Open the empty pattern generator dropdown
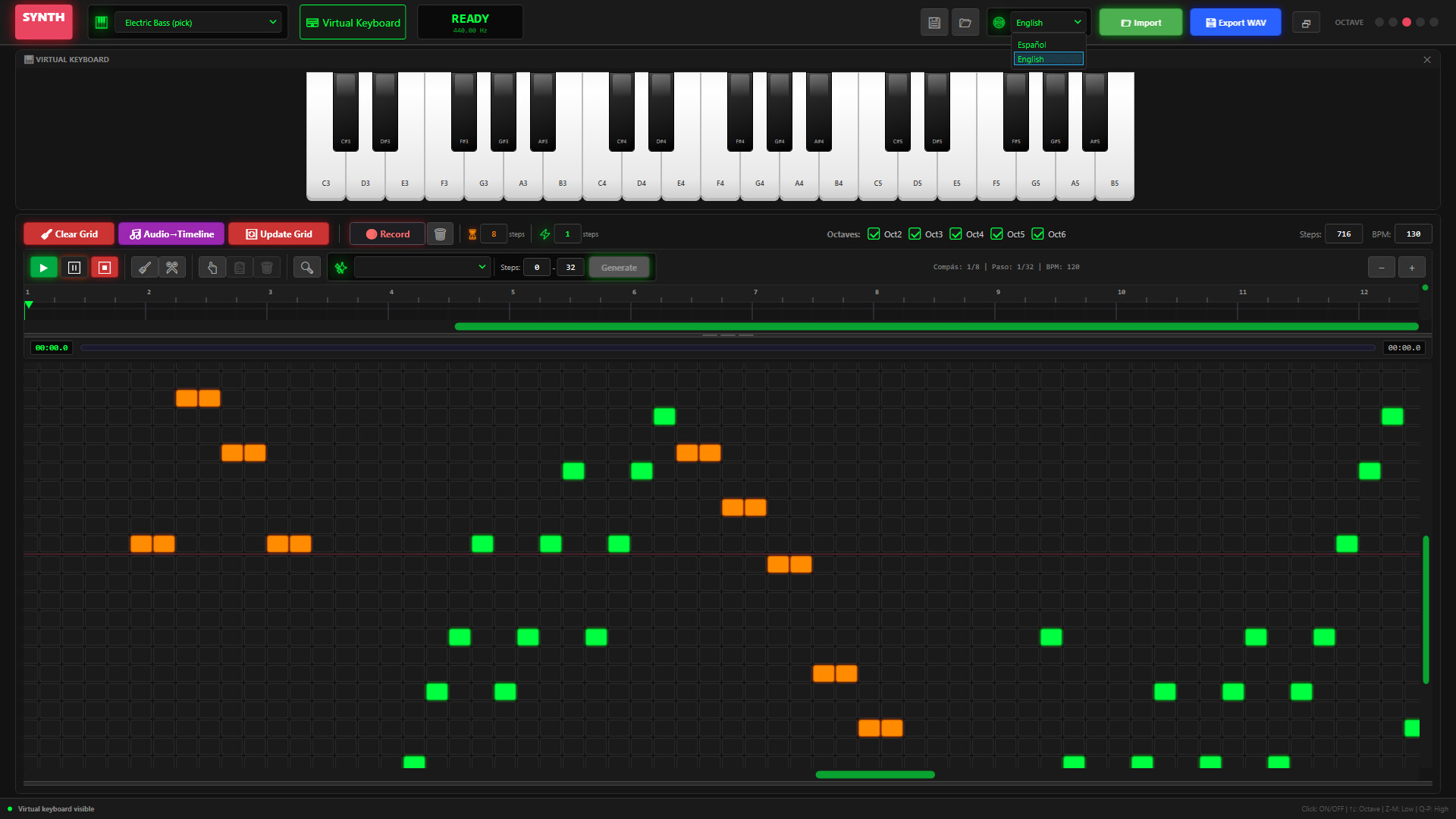The image size is (1456, 819). click(422, 267)
